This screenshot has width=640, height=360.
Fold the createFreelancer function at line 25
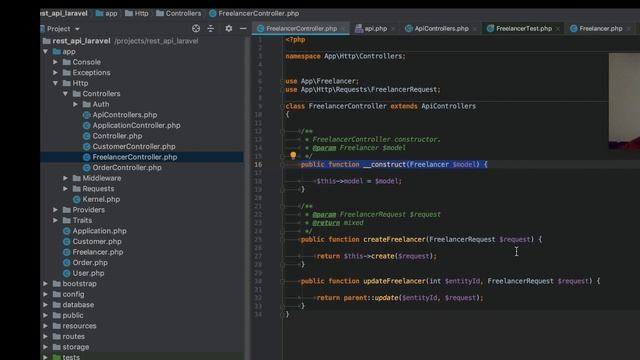tap(282, 240)
